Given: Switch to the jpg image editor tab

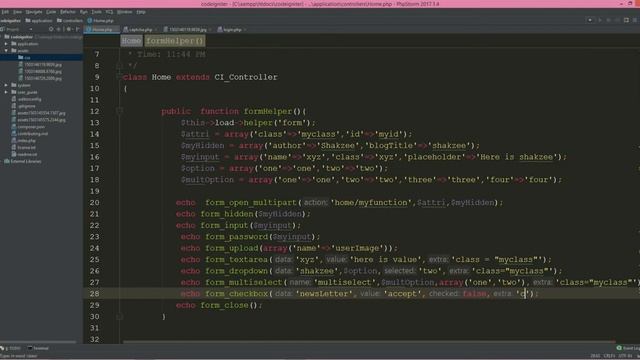Looking at the screenshot, I should pos(187,29).
